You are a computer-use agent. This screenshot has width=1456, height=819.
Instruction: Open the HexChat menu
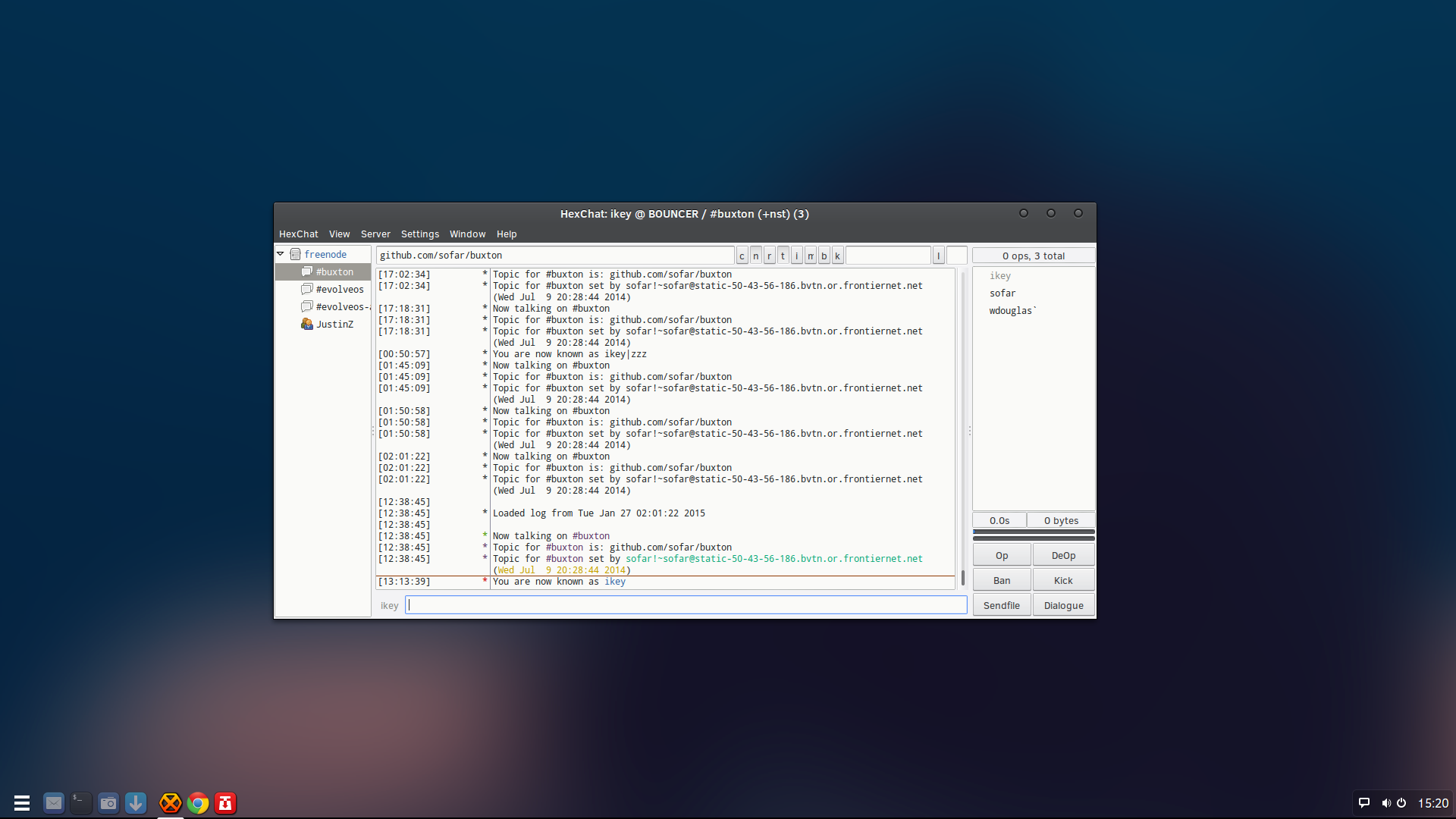(x=298, y=234)
